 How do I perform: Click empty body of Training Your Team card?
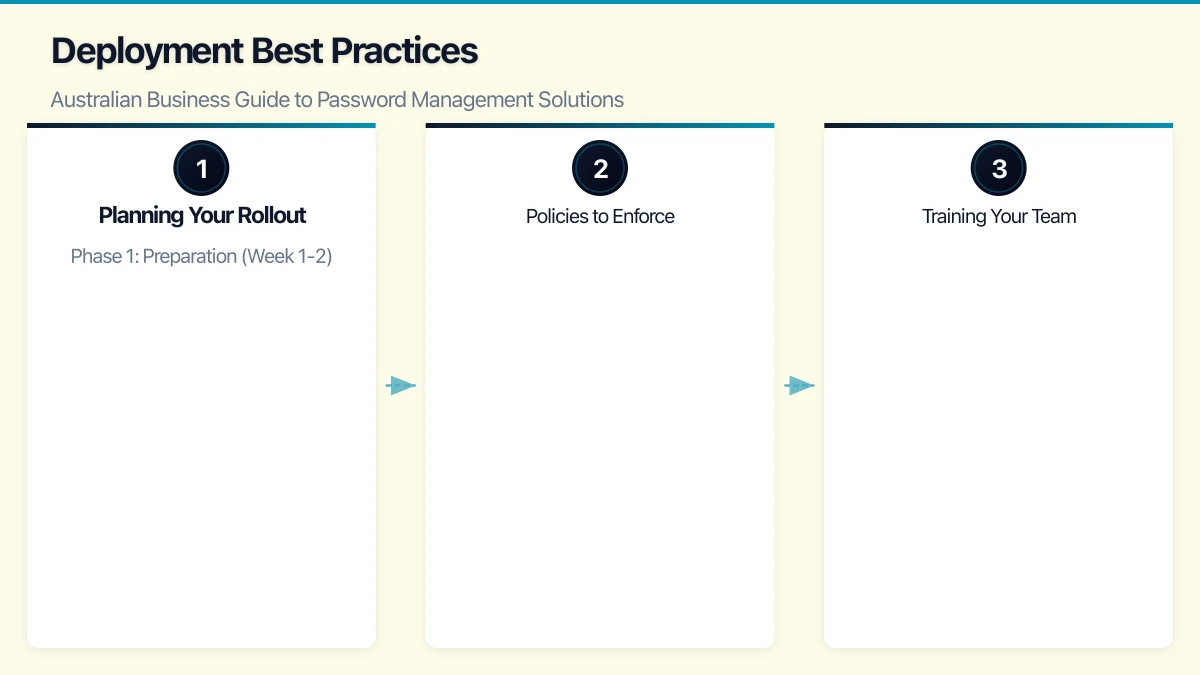click(999, 450)
